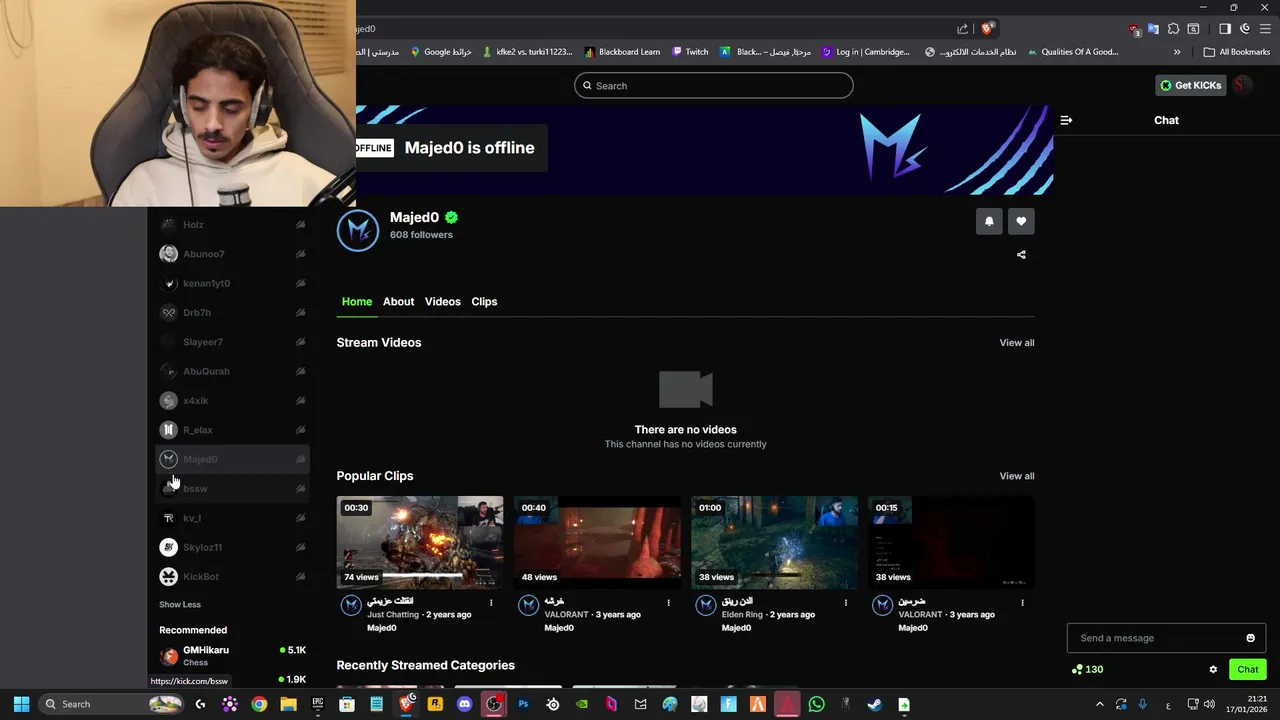Open Abunoo7 channel in sidebar

[x=232, y=254]
